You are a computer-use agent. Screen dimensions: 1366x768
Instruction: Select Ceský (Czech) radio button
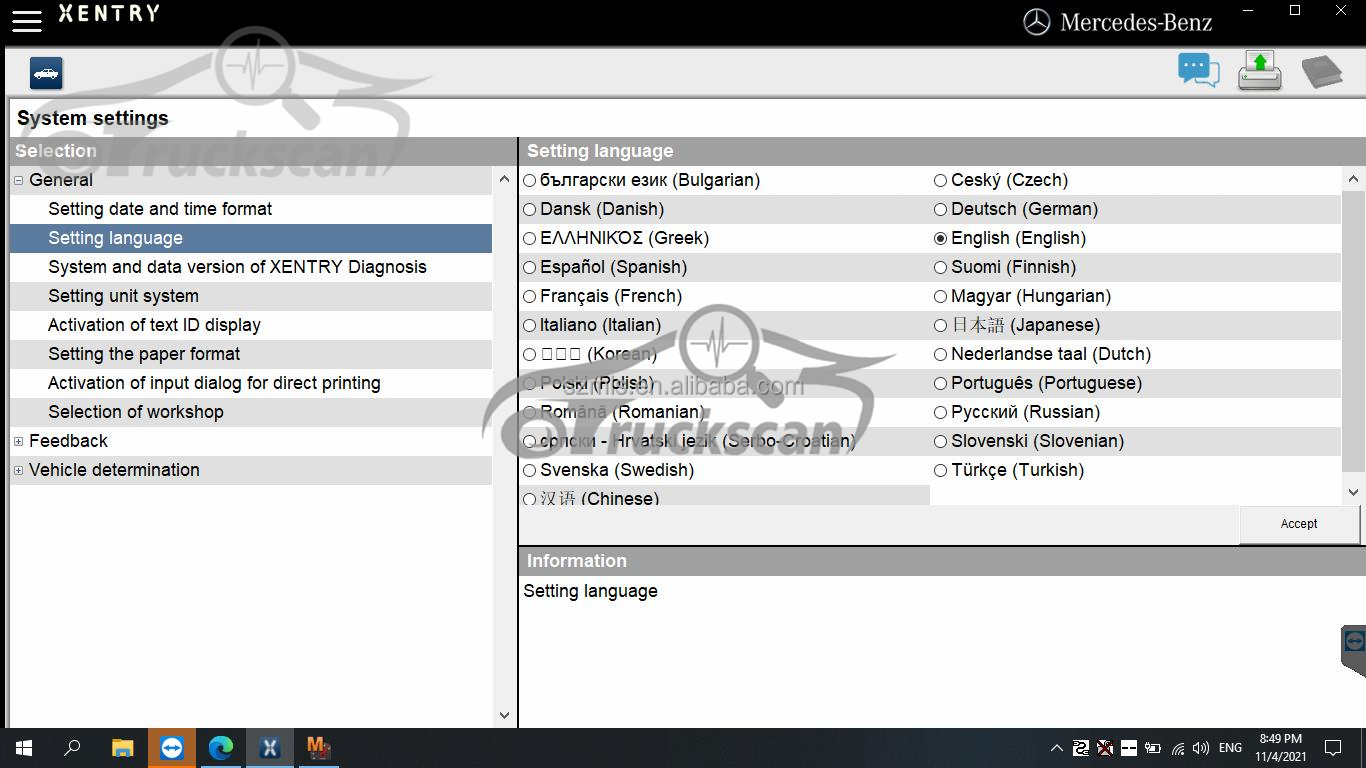(x=940, y=181)
